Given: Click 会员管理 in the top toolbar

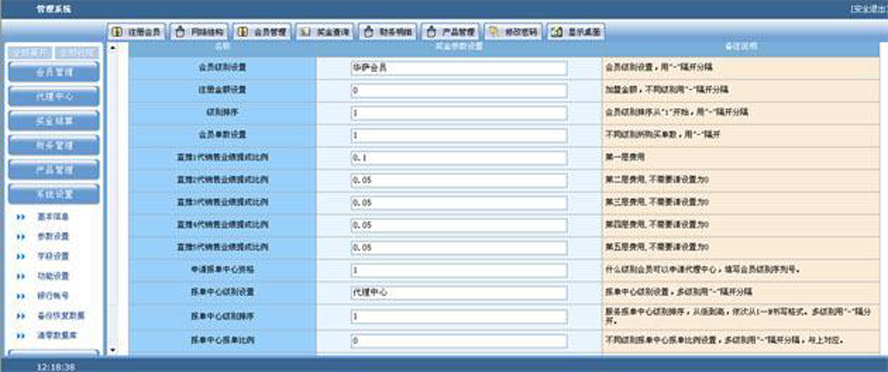Looking at the screenshot, I should [x=262, y=32].
